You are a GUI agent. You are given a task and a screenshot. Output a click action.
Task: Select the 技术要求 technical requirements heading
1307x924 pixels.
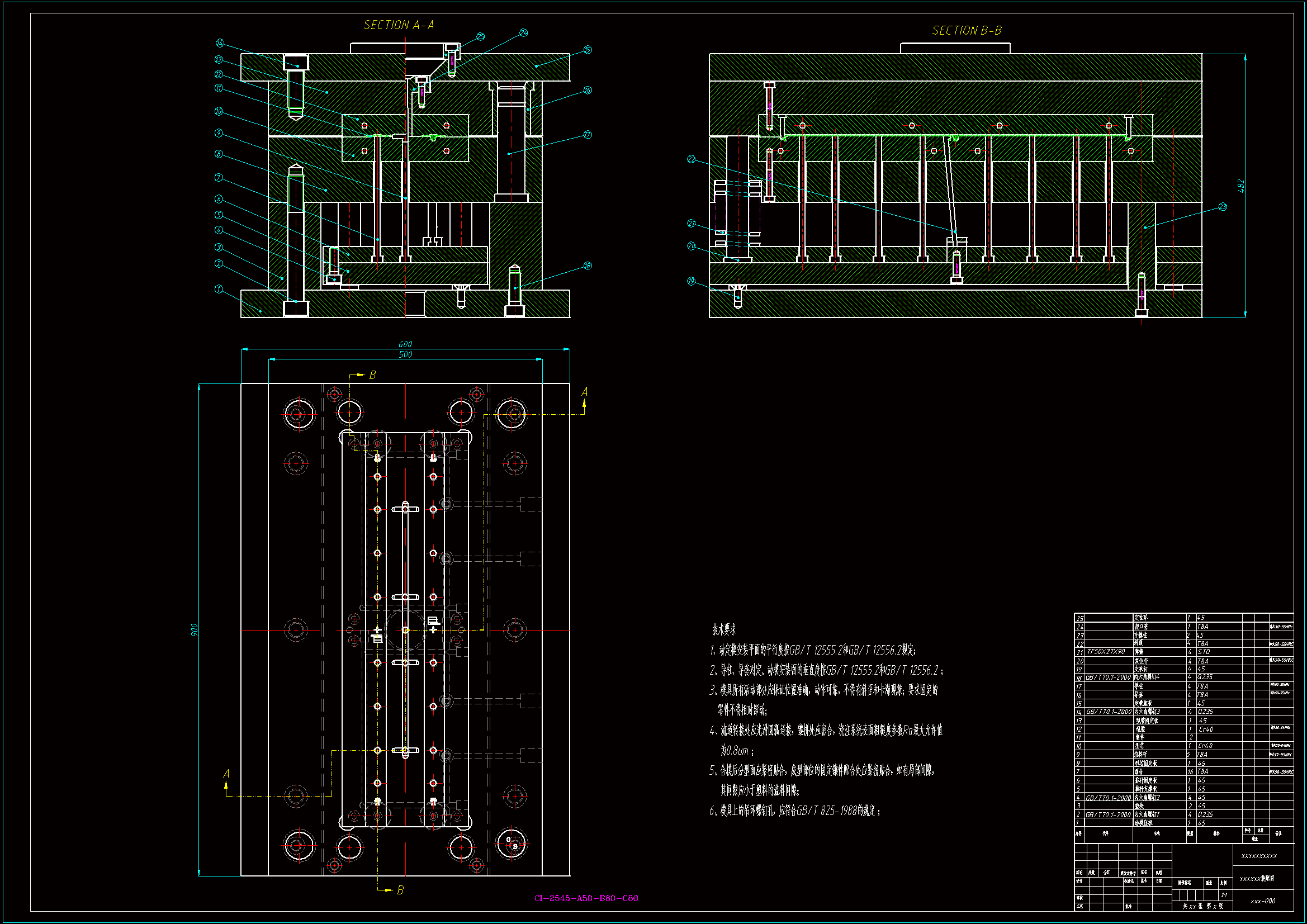723,629
